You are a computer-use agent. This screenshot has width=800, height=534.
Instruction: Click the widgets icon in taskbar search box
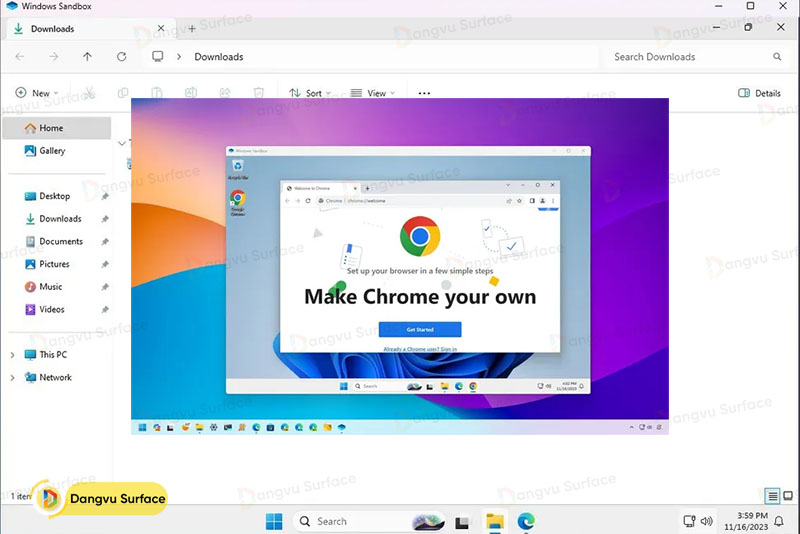click(x=428, y=521)
